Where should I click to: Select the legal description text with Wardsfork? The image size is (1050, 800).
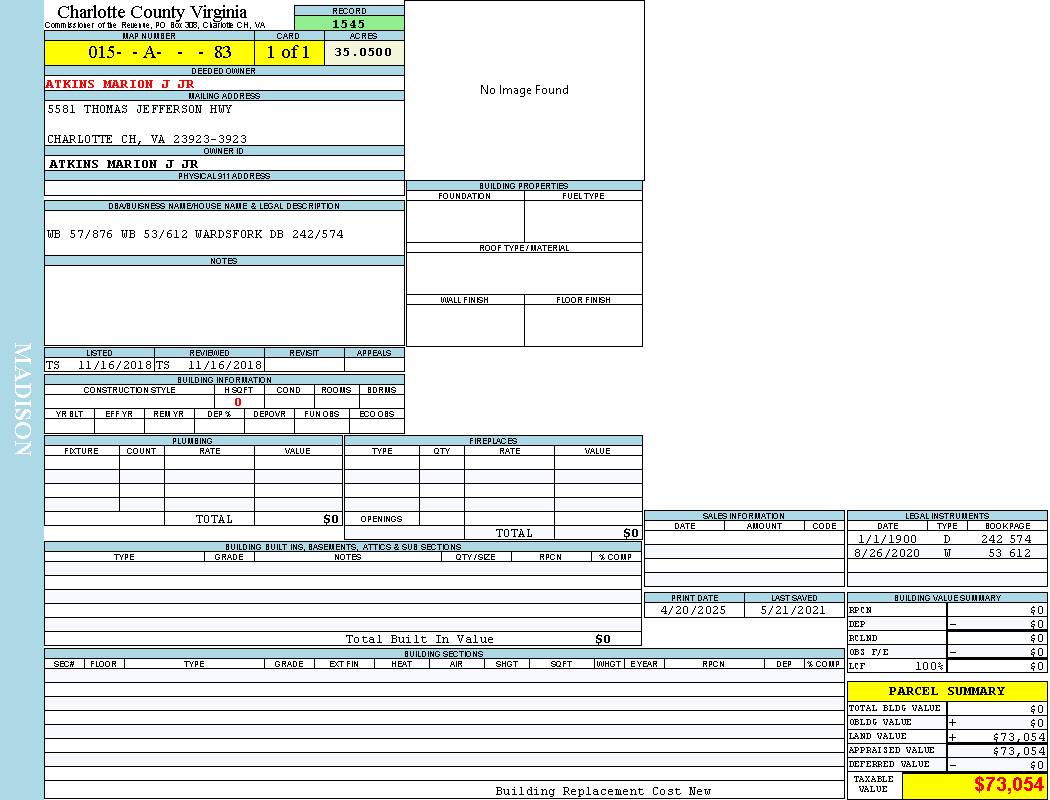pos(195,234)
